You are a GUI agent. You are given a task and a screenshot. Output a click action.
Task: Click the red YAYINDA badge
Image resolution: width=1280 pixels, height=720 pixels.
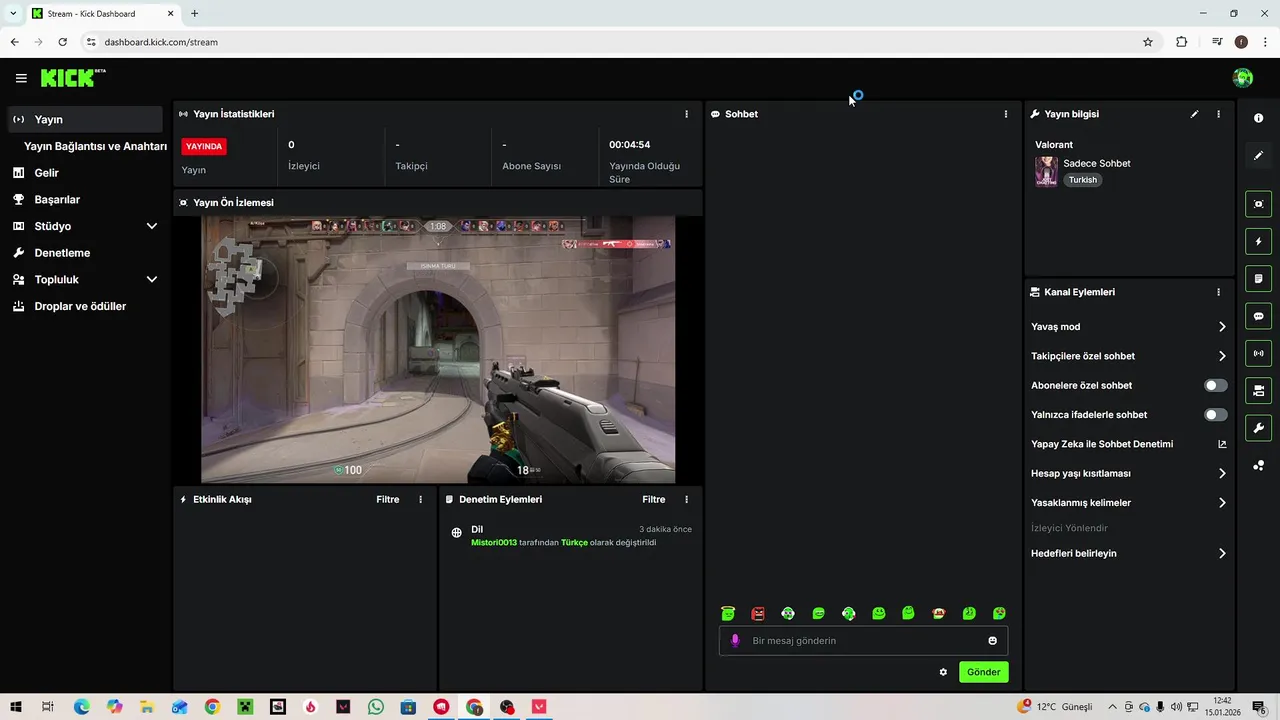click(x=204, y=146)
